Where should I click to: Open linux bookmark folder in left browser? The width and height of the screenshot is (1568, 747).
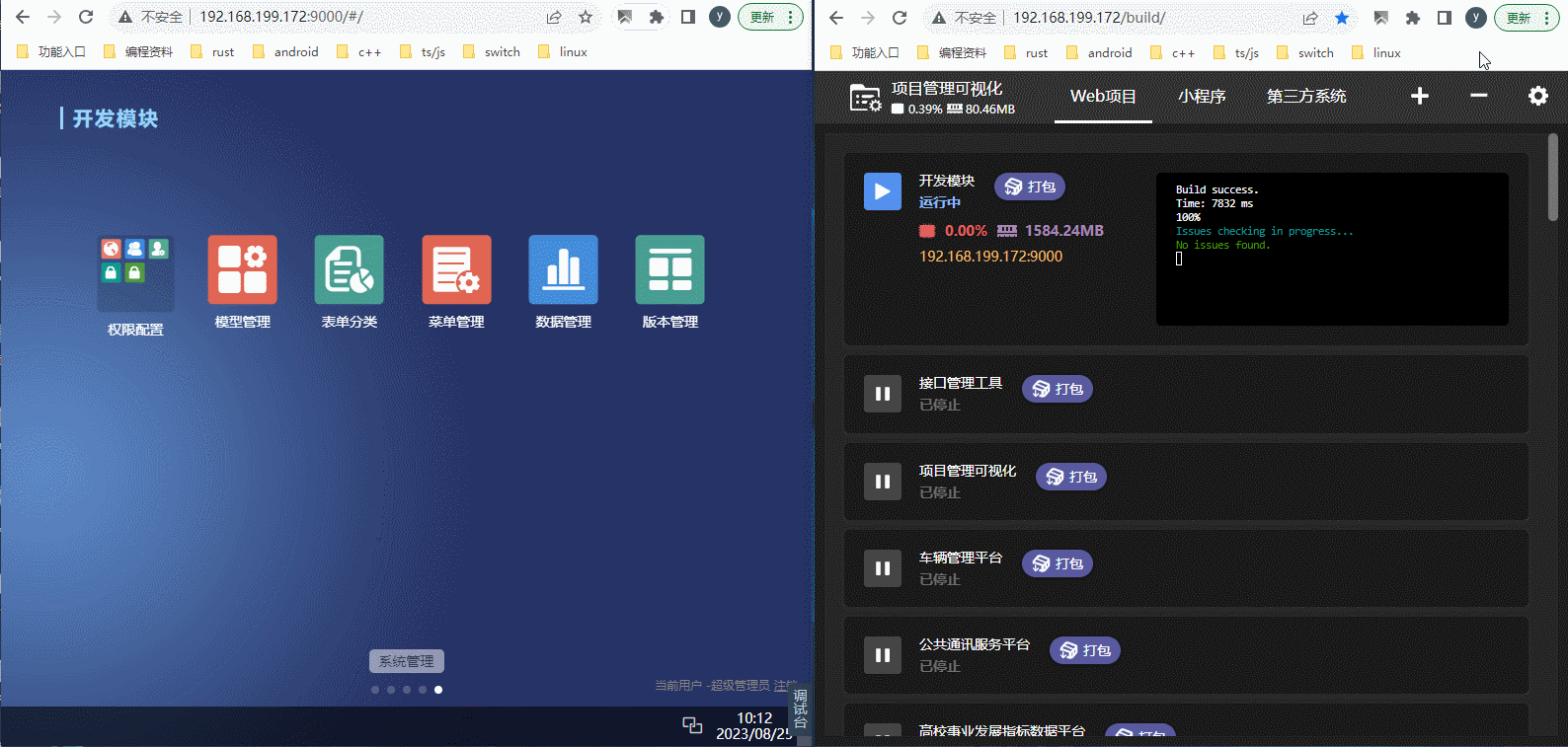pyautogui.click(x=563, y=52)
